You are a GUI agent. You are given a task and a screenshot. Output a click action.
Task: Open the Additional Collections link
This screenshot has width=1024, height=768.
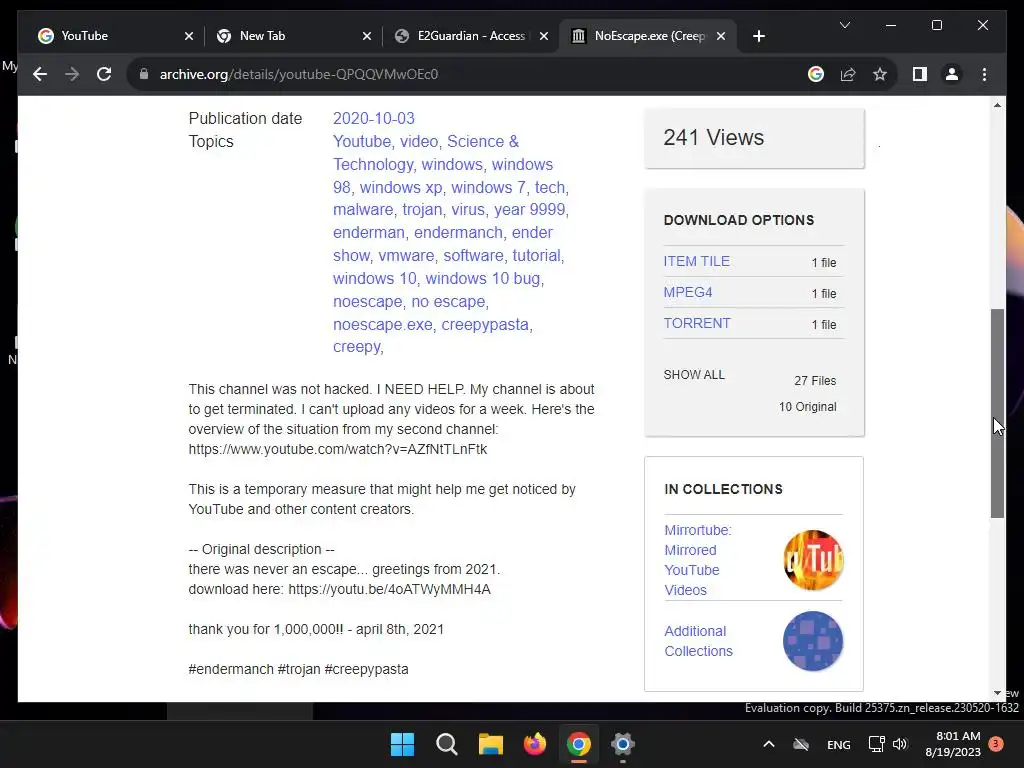pyautogui.click(x=698, y=641)
